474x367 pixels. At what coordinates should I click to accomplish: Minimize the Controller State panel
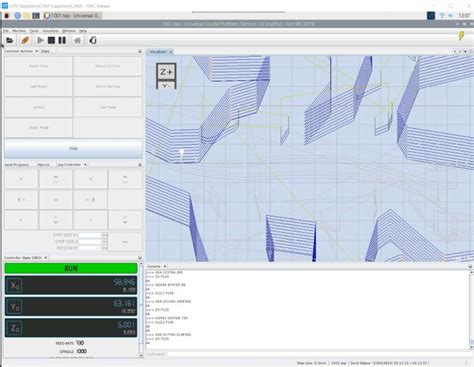(140, 258)
